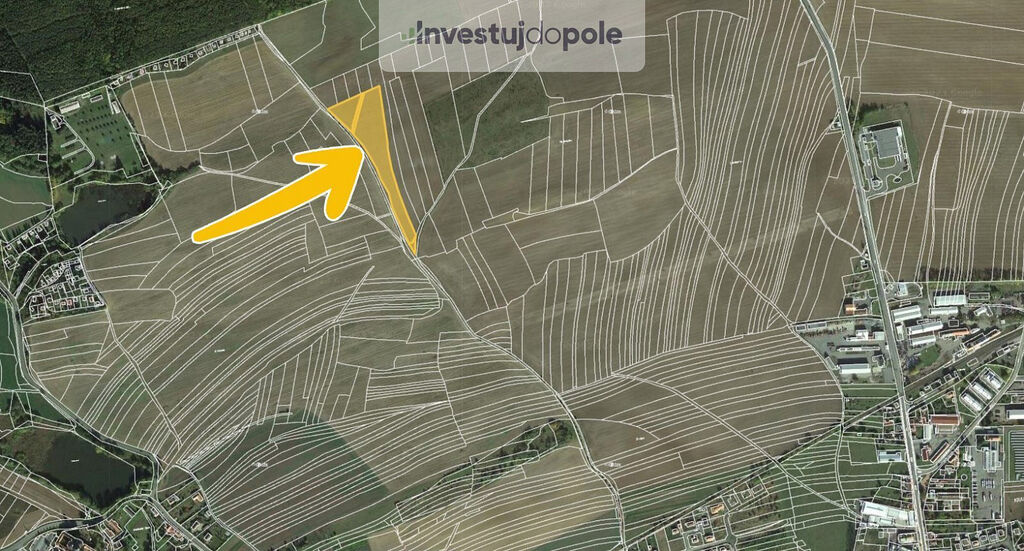Select the gray-roofed industrial building upper right
The height and width of the screenshot is (551, 1024).
coord(888,141)
